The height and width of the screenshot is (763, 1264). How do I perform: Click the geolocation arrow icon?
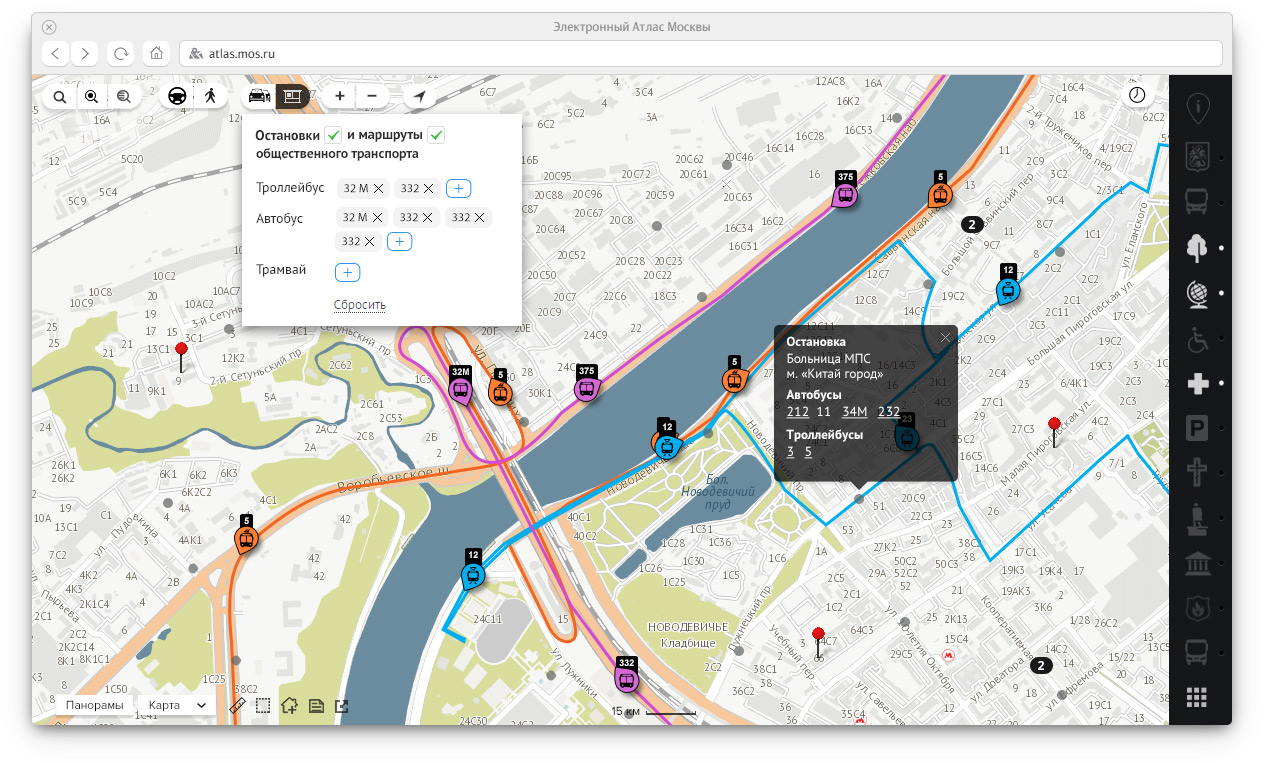tap(420, 96)
